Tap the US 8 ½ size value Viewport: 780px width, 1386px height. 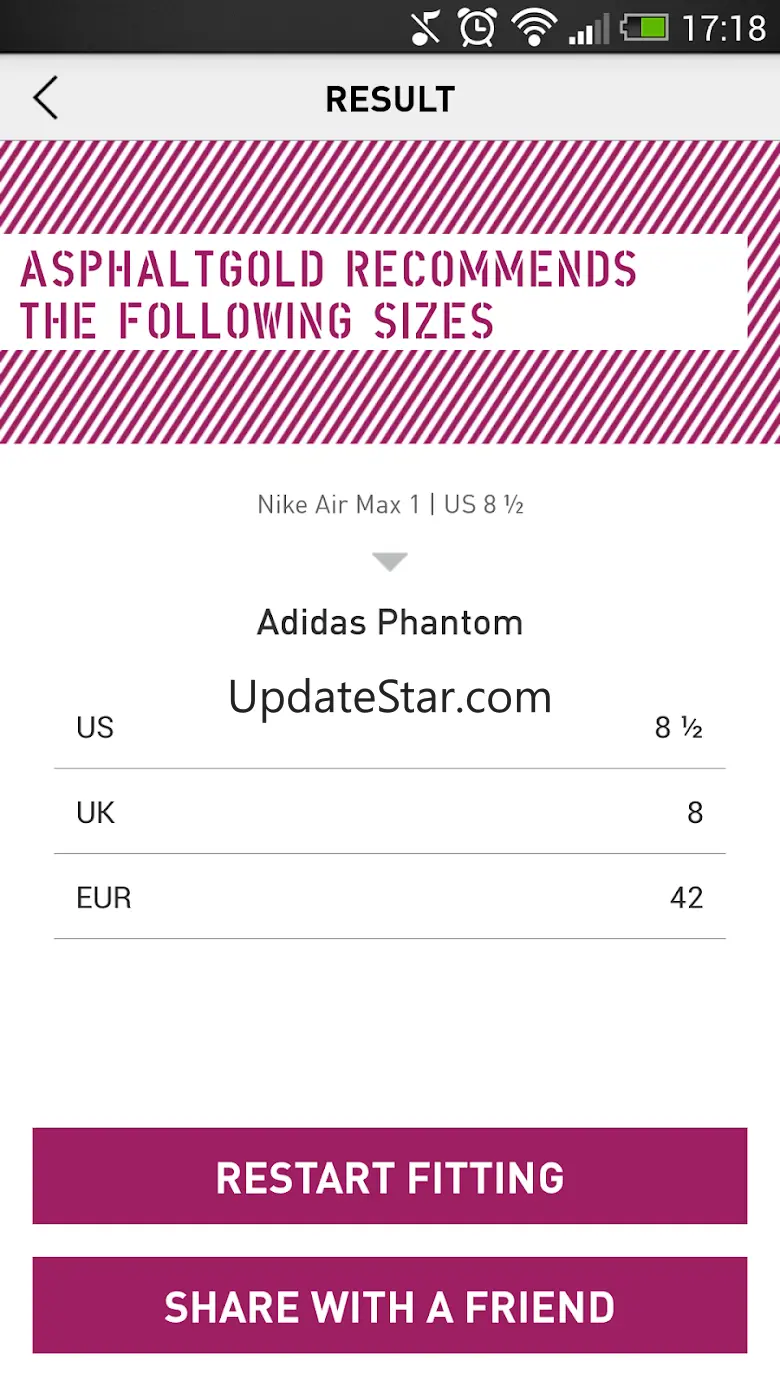(679, 728)
